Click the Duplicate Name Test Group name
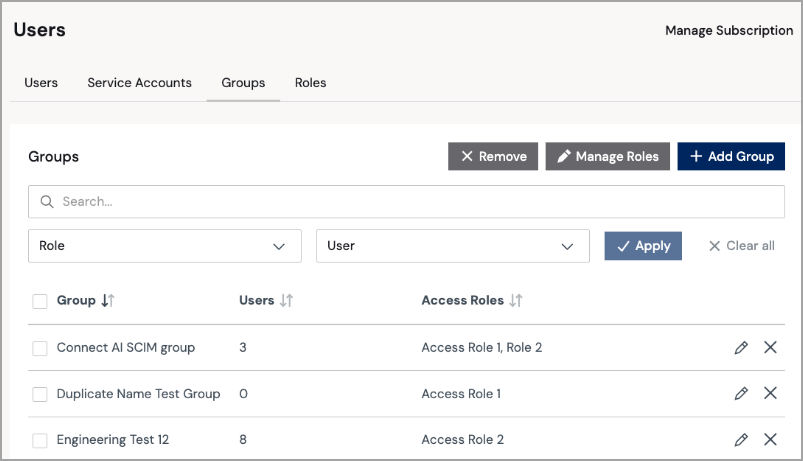Image resolution: width=803 pixels, height=461 pixels. (138, 394)
